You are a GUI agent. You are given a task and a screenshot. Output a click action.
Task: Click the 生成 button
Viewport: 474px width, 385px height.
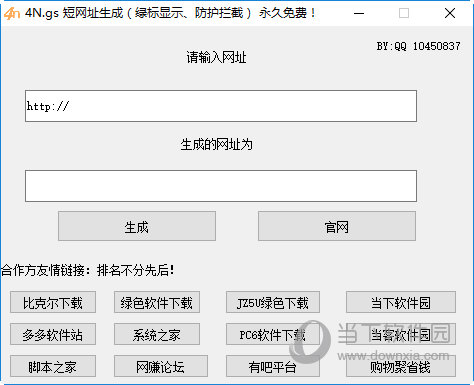tap(137, 226)
